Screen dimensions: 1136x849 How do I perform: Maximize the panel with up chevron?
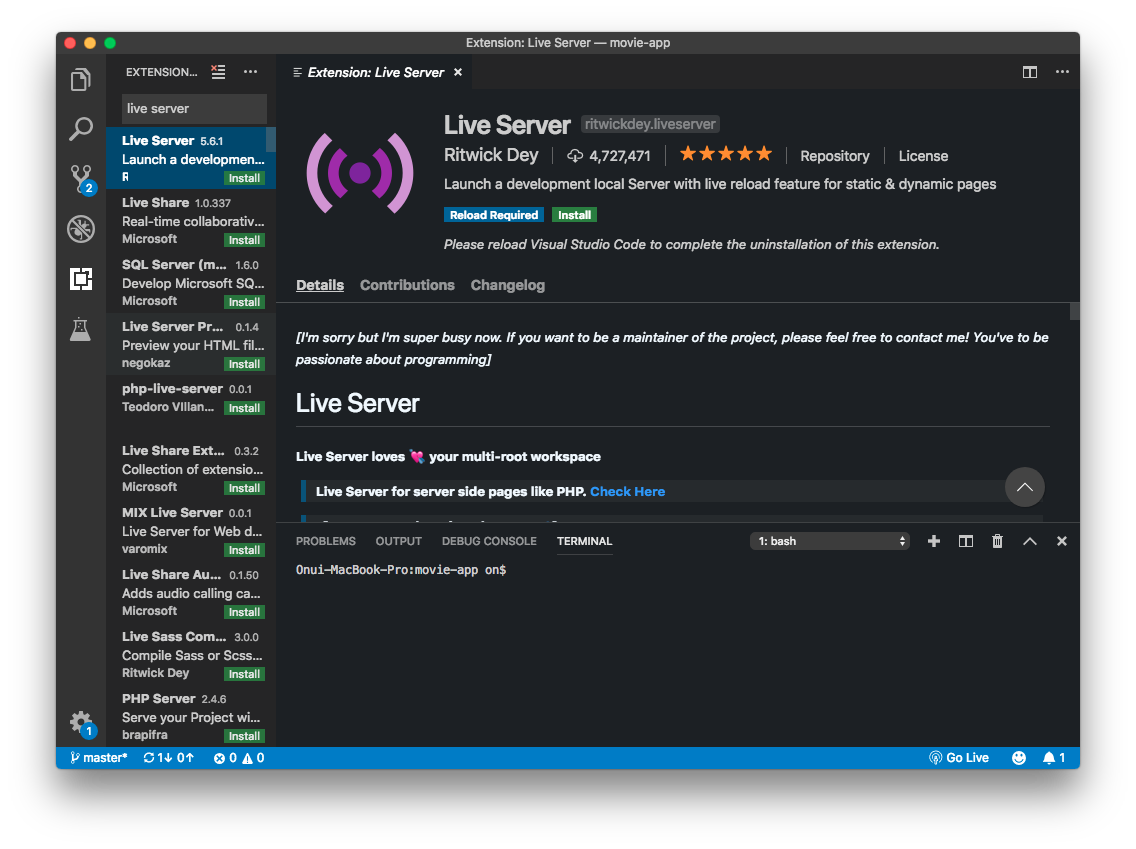[x=1030, y=541]
